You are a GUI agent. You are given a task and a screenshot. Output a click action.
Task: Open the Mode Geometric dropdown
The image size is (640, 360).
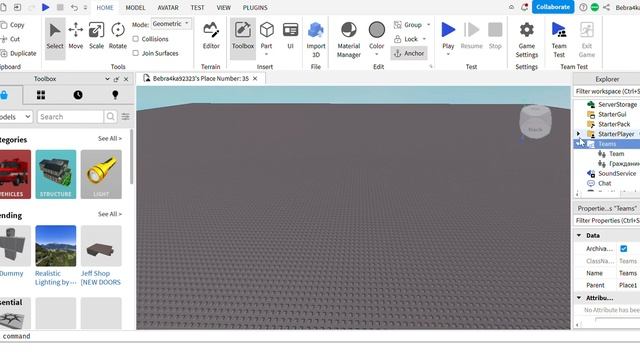[x=171, y=24]
